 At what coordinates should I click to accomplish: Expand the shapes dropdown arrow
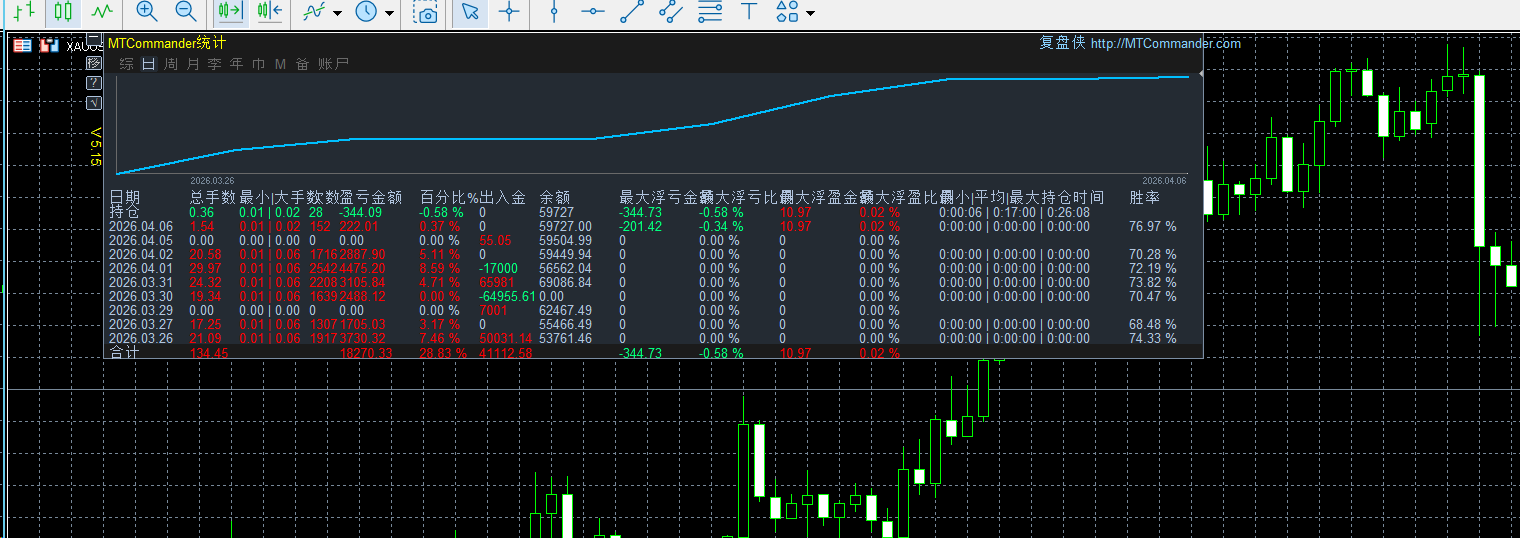click(x=809, y=13)
